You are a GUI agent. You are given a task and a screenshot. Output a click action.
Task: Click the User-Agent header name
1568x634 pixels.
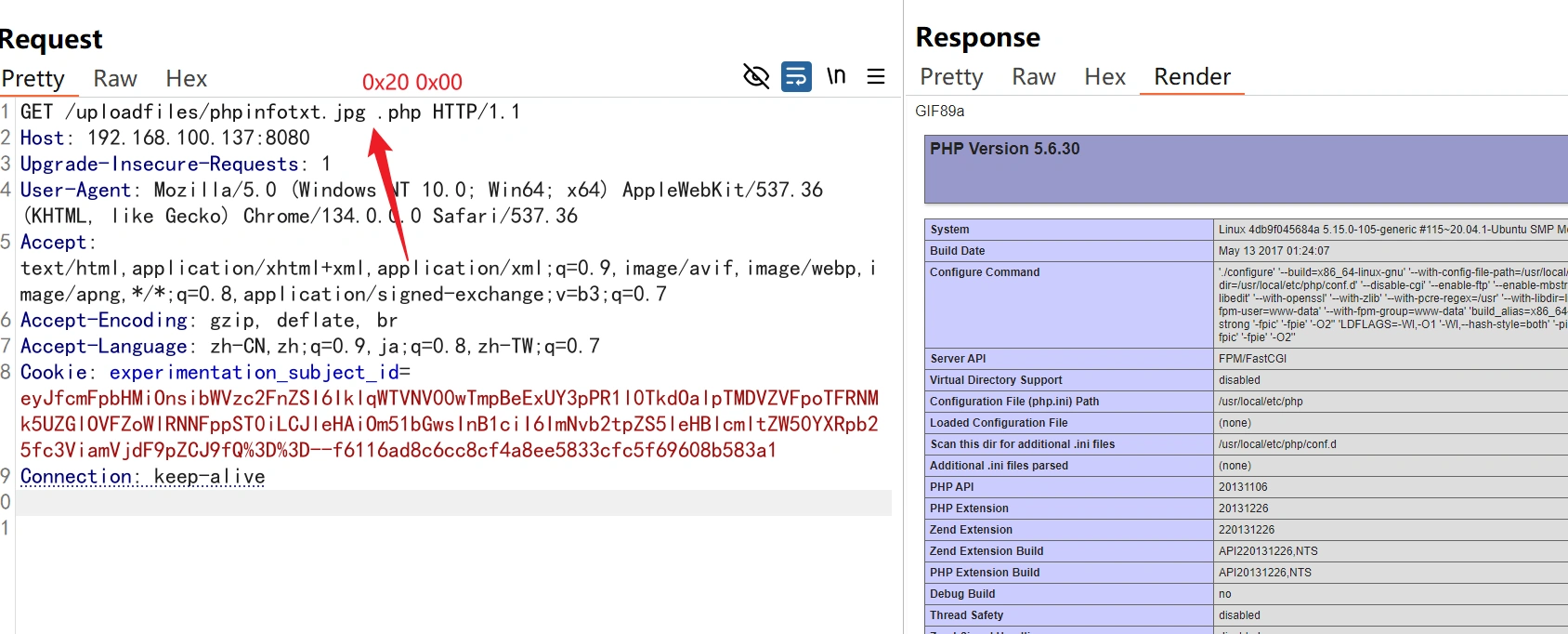tap(75, 191)
